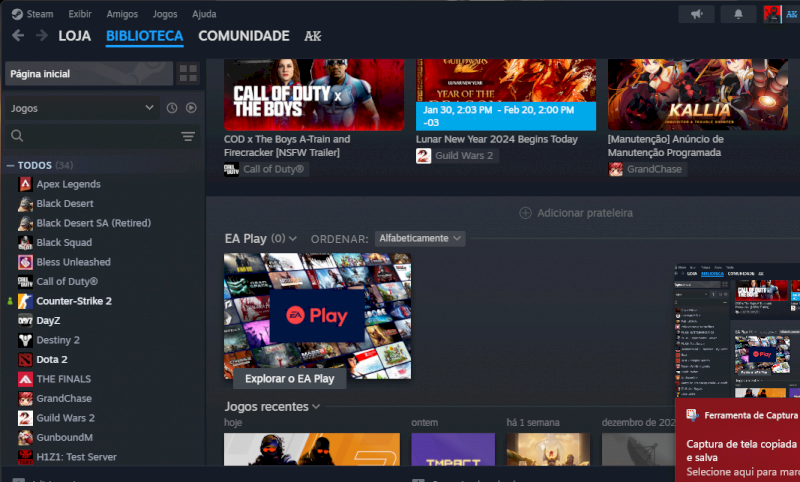This screenshot has height=482, width=800.
Task: Open the Counter-Strike 2 recent game cover
Action: (x=312, y=449)
